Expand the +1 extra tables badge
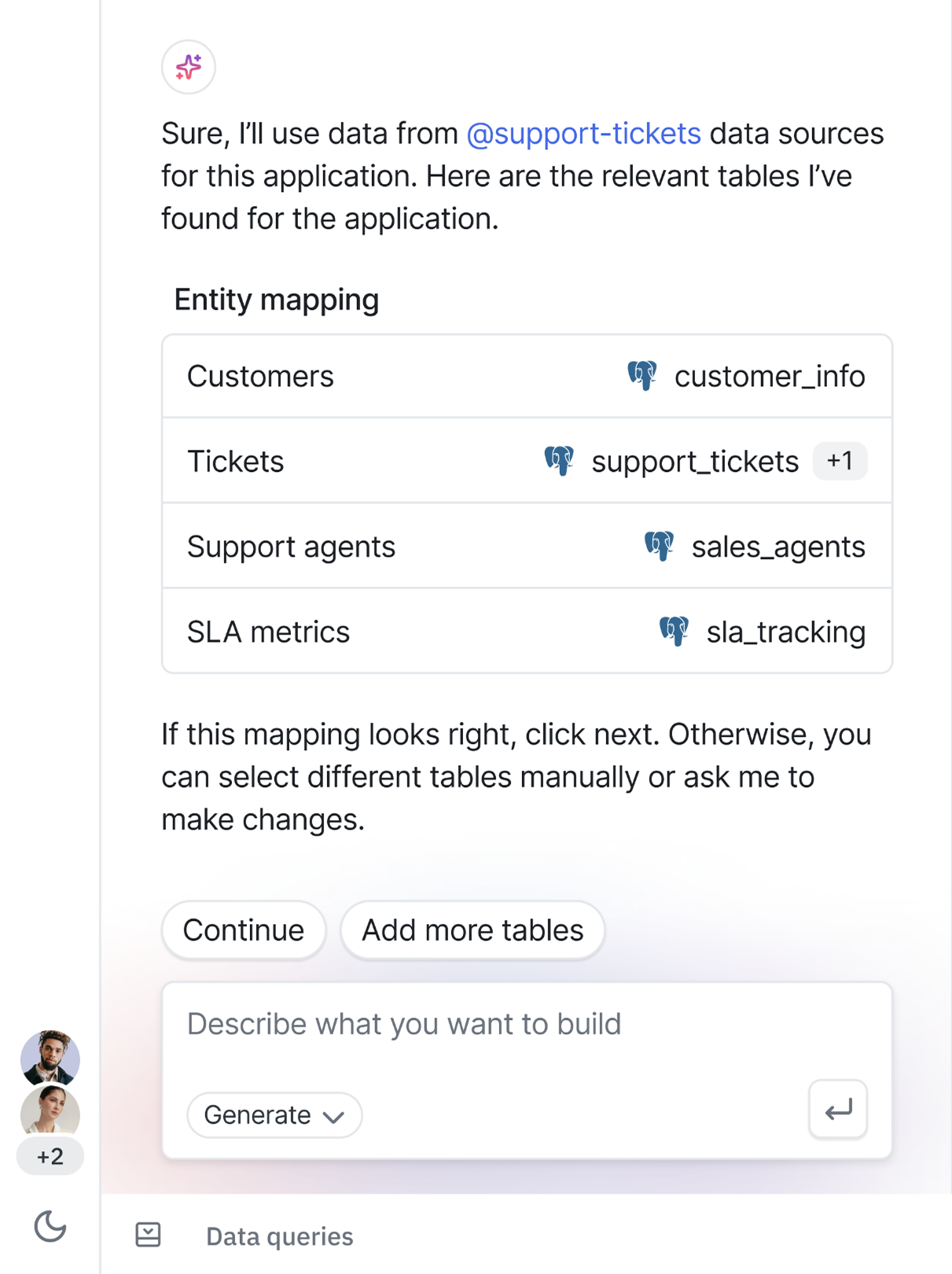Viewport: 952px width, 1274px height. 840,461
